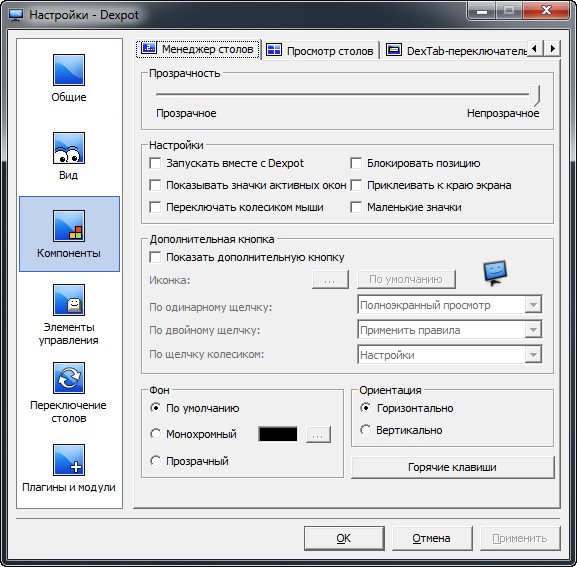Image resolution: width=577 pixels, height=567 pixels.
Task: Click the black monochrome color swatch
Action: (x=278, y=434)
